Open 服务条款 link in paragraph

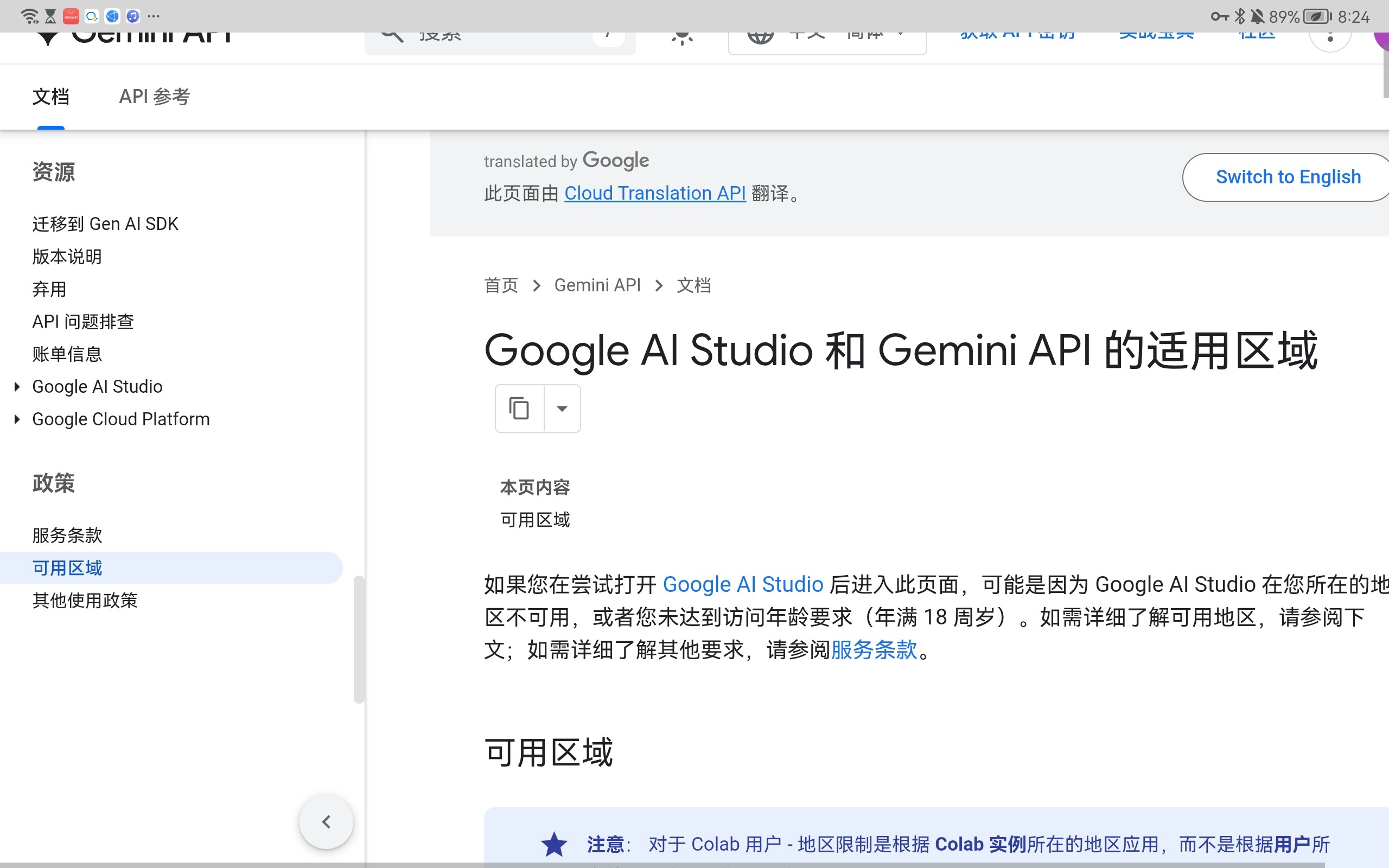[x=874, y=650]
